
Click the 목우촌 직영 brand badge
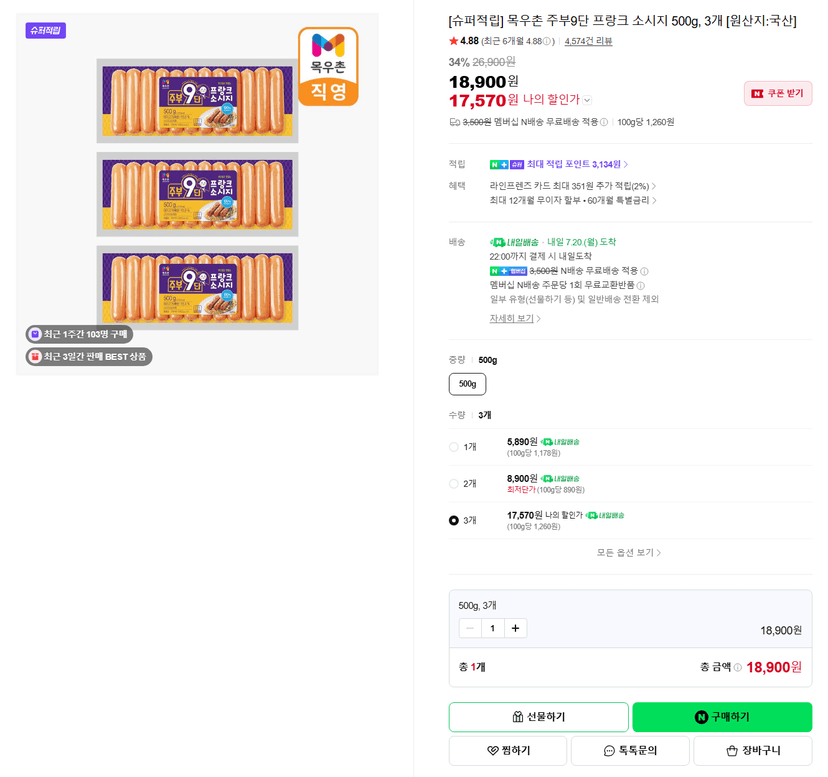point(328,67)
